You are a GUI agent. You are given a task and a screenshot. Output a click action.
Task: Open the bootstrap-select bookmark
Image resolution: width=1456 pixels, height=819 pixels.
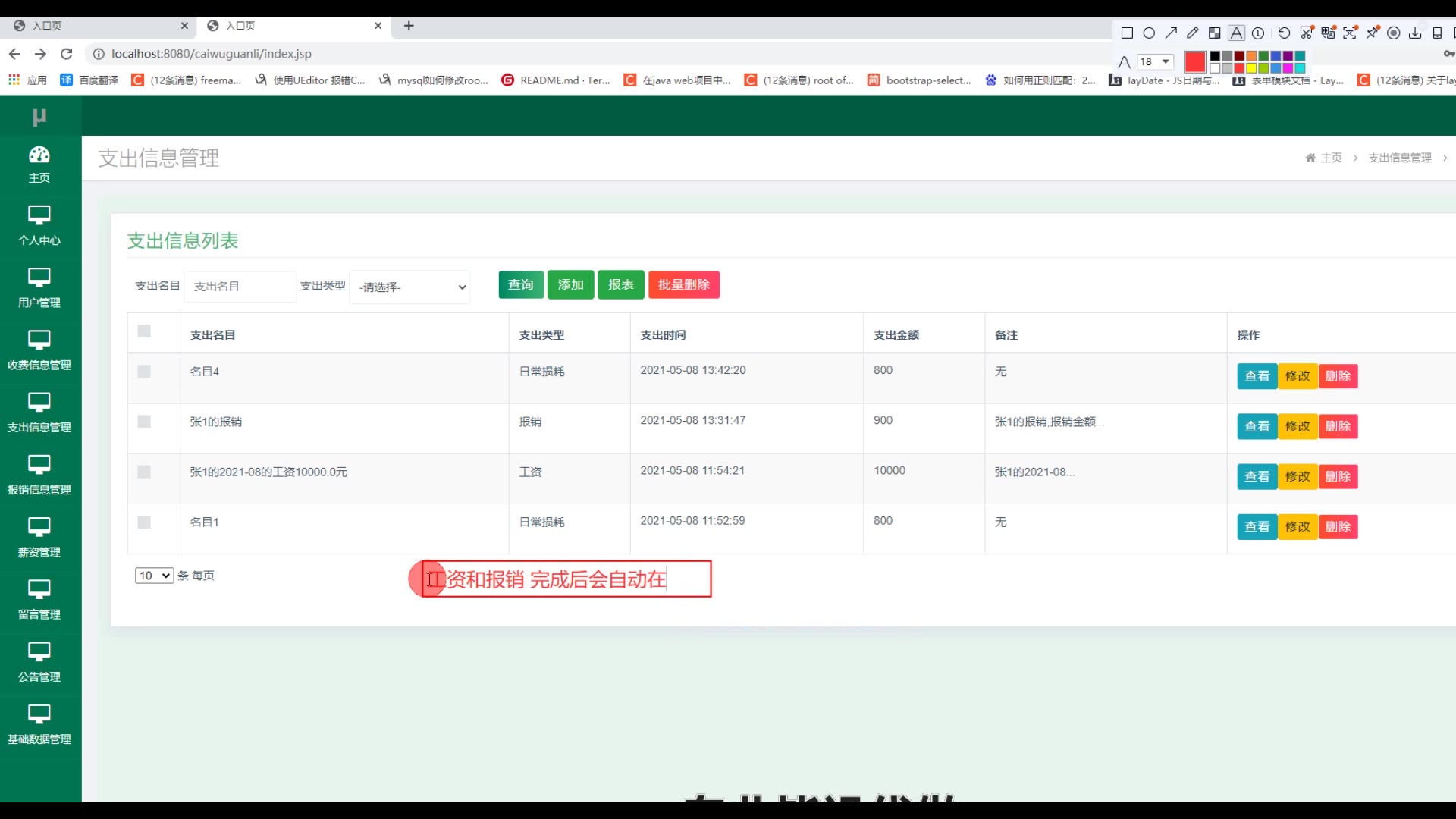[919, 80]
